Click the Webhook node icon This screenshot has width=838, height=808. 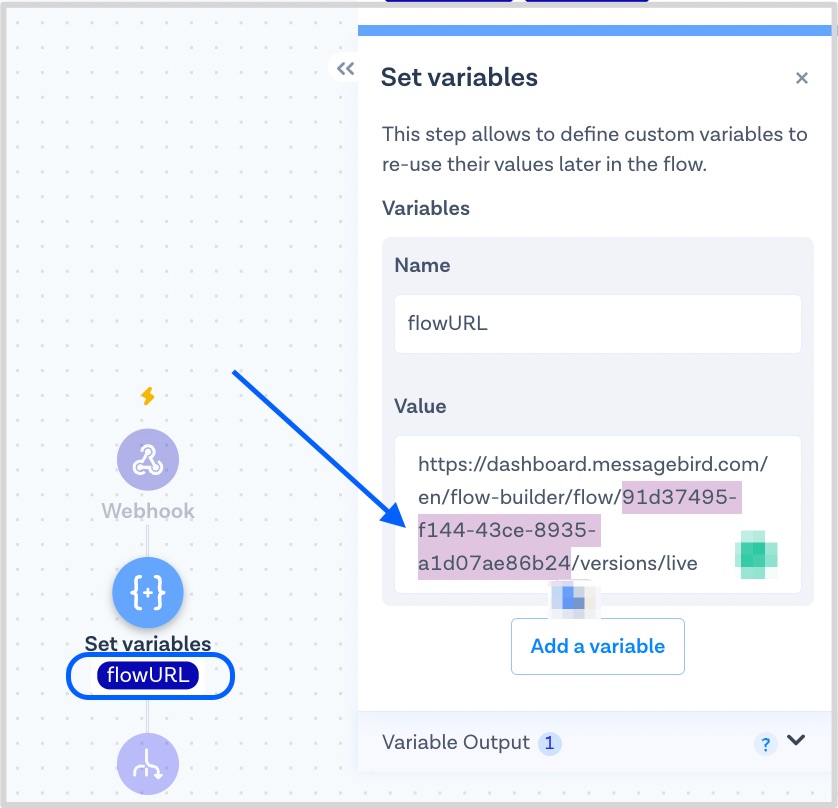(x=148, y=460)
